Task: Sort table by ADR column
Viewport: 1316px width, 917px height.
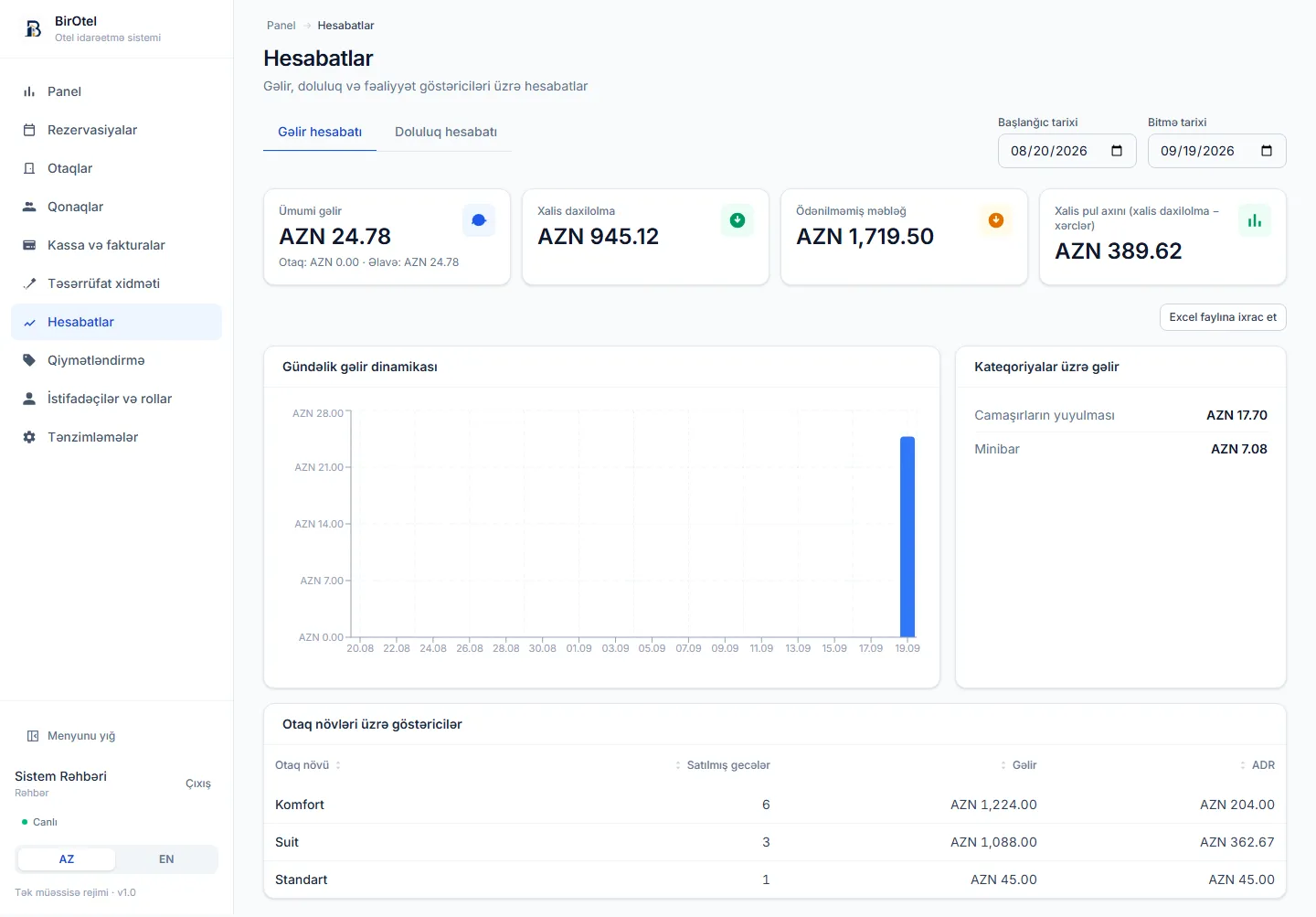Action: tap(1257, 765)
